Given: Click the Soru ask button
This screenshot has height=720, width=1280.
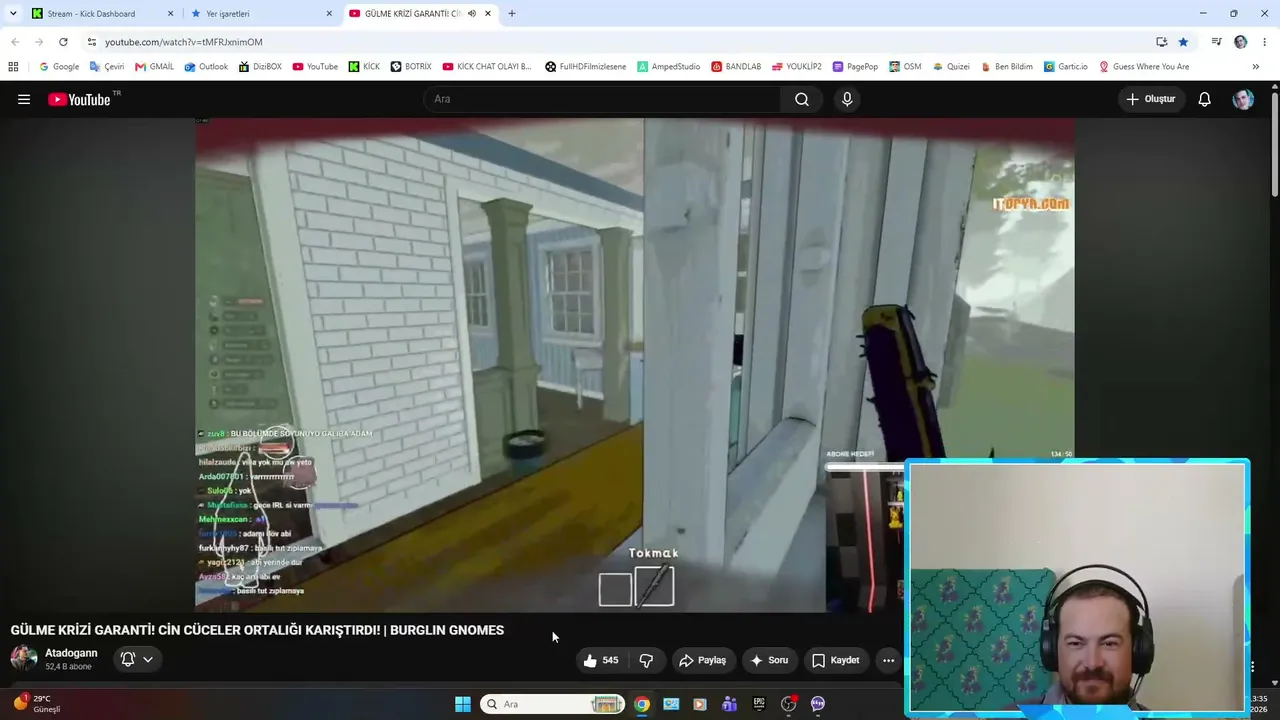Looking at the screenshot, I should coord(769,660).
